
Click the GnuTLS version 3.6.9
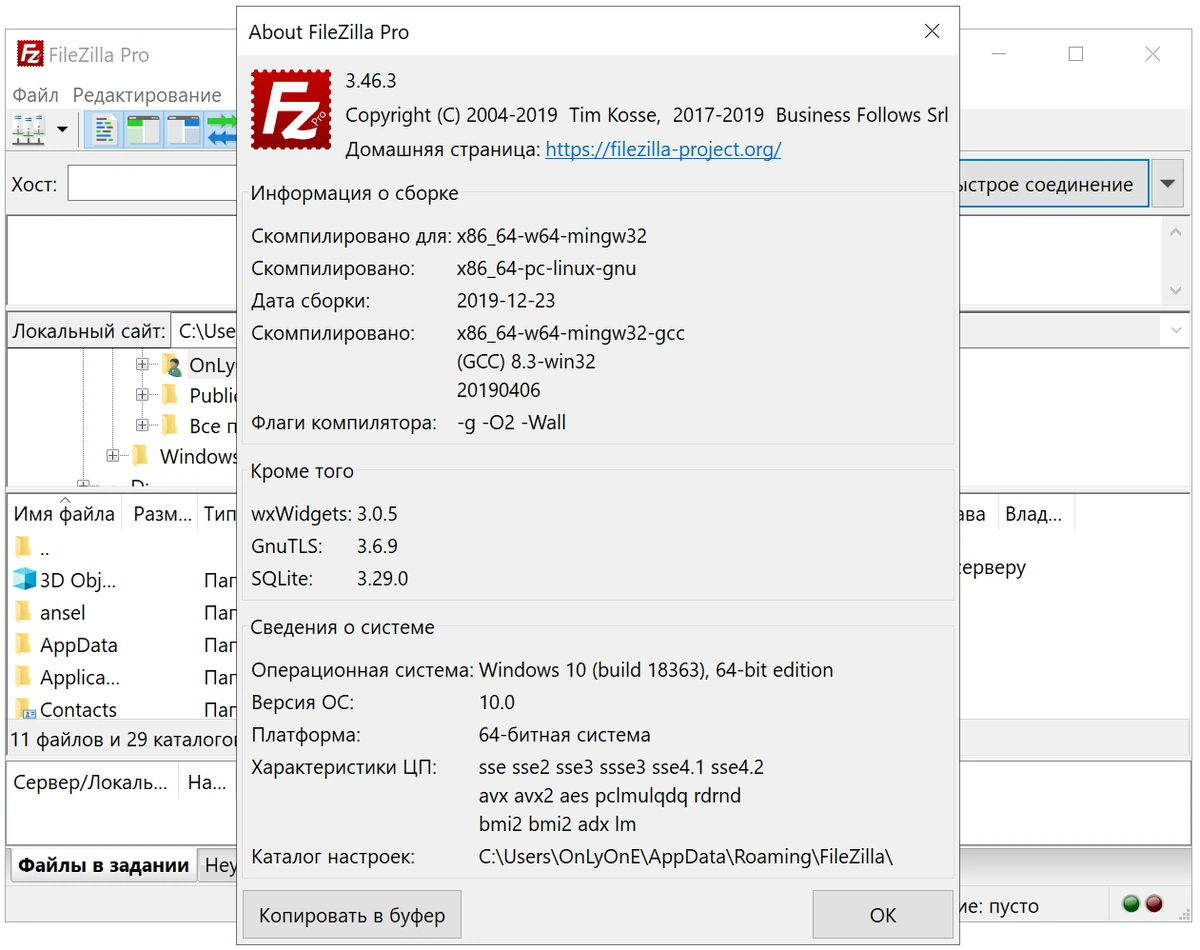[377, 546]
